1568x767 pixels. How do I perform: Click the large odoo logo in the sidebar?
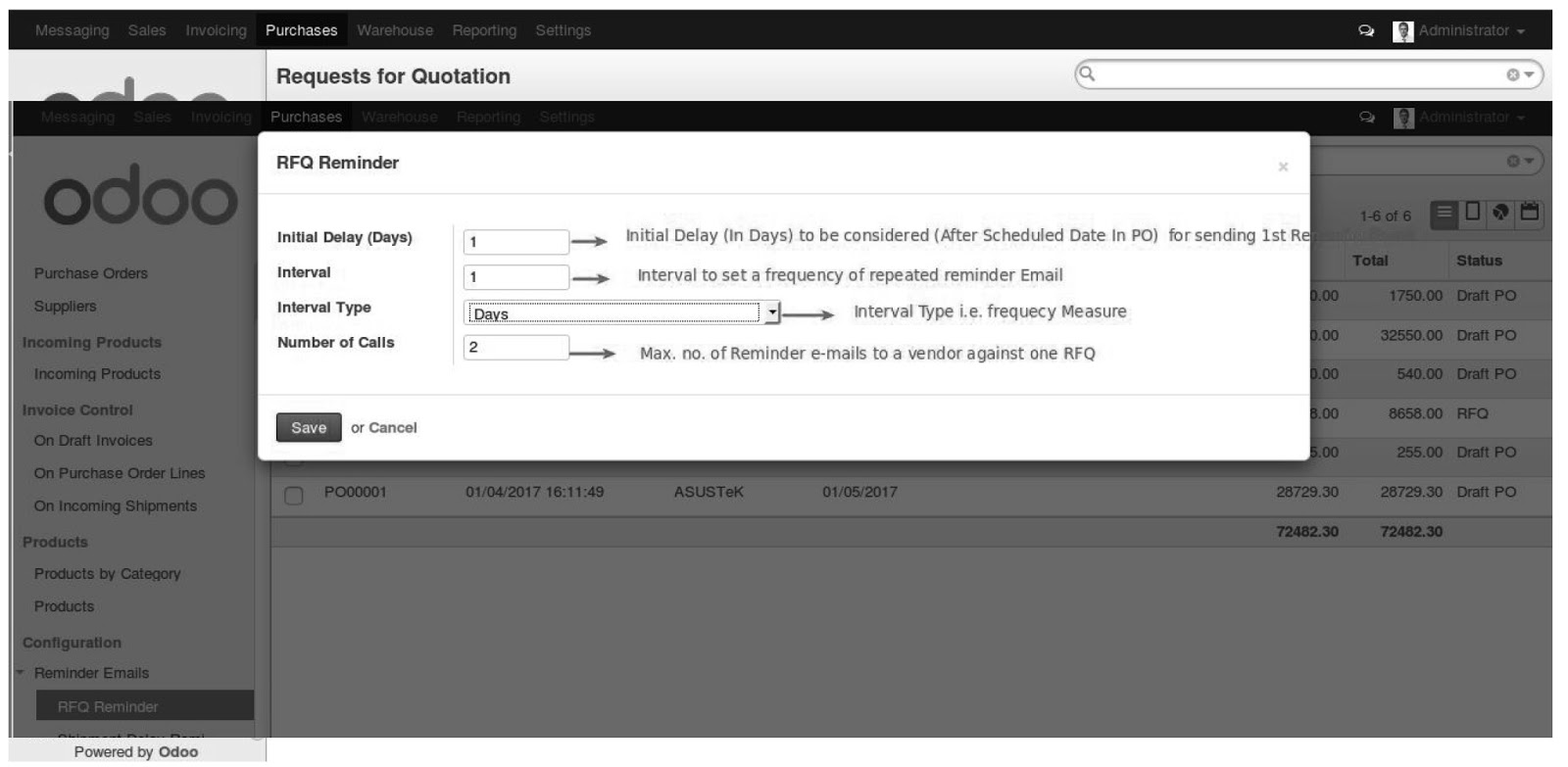[x=140, y=195]
